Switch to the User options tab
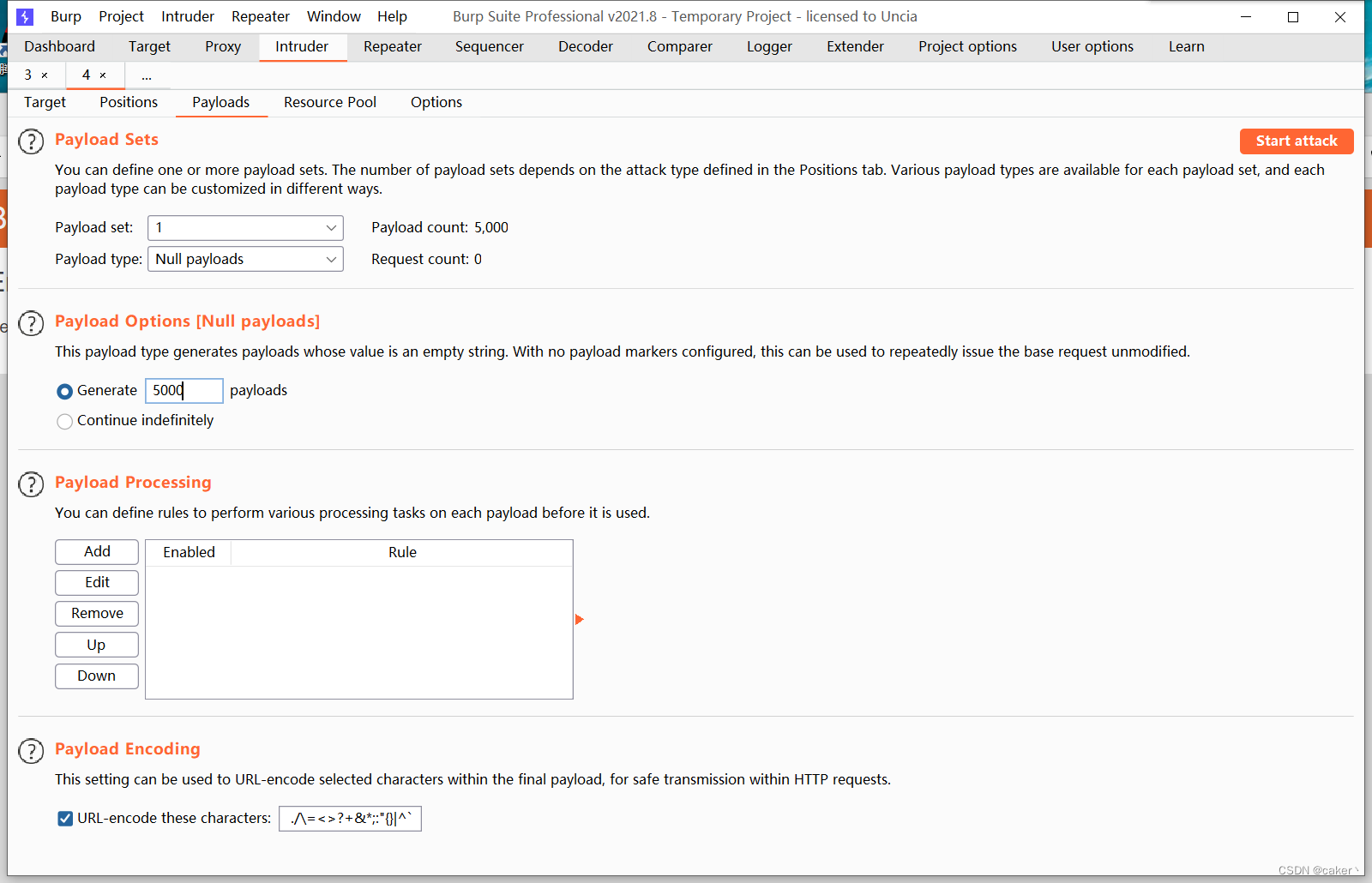Viewport: 1372px width, 883px height. point(1092,46)
